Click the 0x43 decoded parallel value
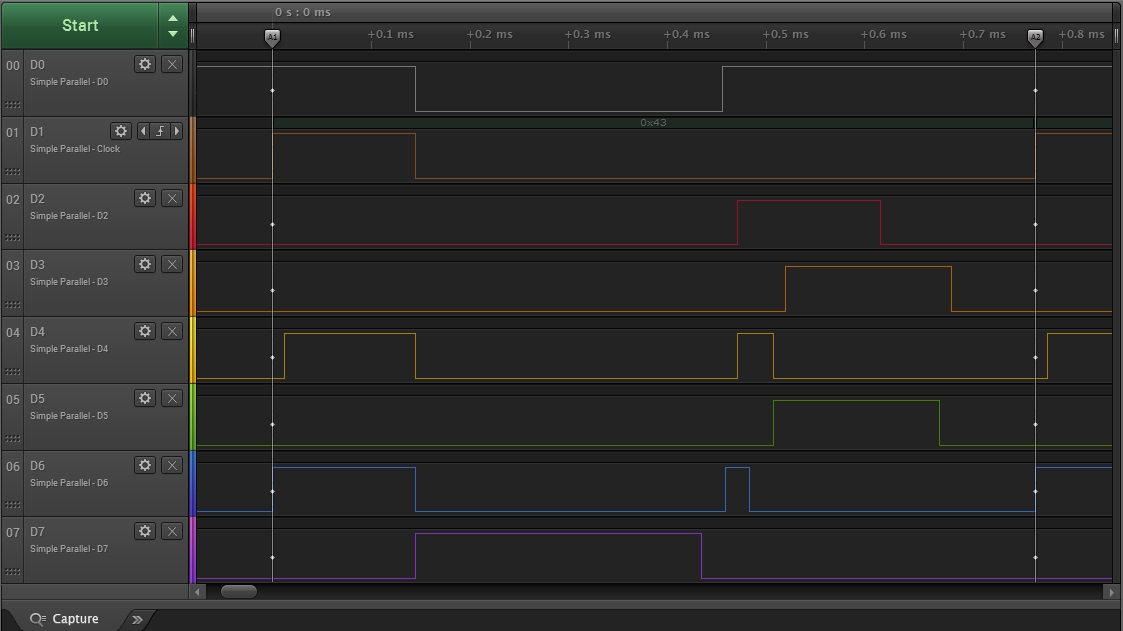Image resolution: width=1123 pixels, height=631 pixels. pos(653,122)
